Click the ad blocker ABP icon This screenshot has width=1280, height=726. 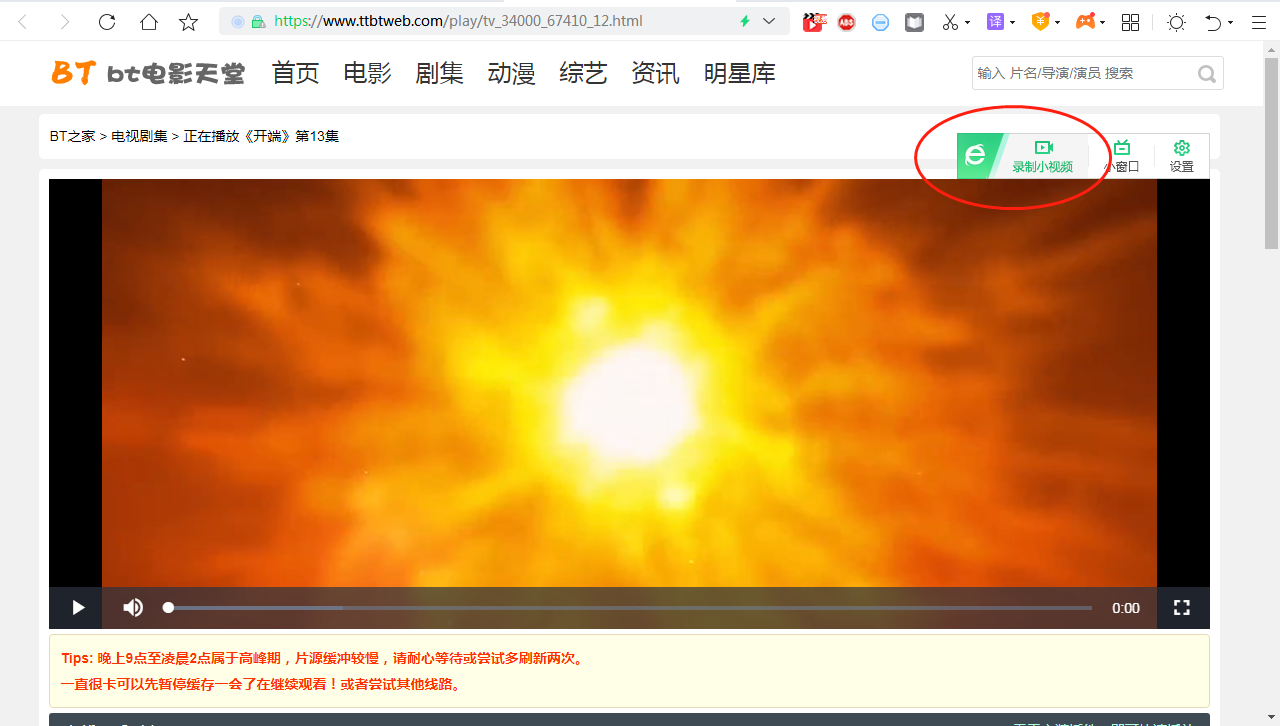tap(846, 20)
